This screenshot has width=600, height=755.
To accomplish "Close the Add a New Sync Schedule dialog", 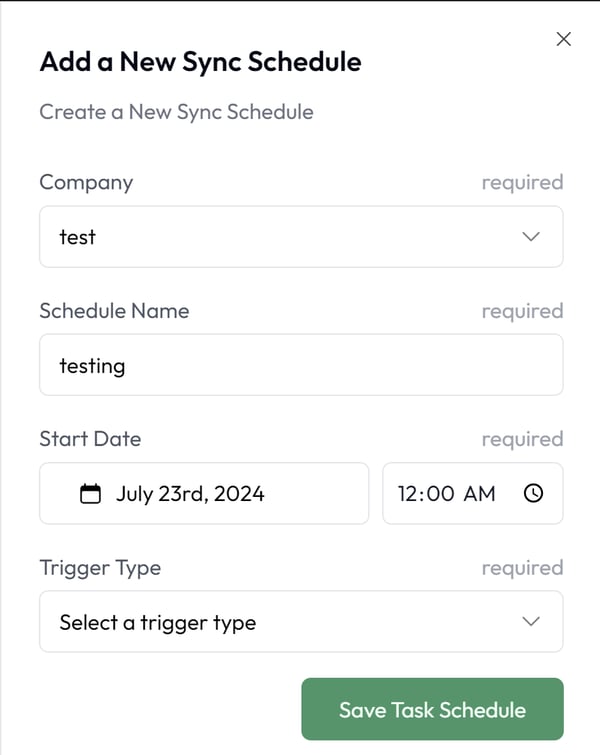I will tap(563, 39).
